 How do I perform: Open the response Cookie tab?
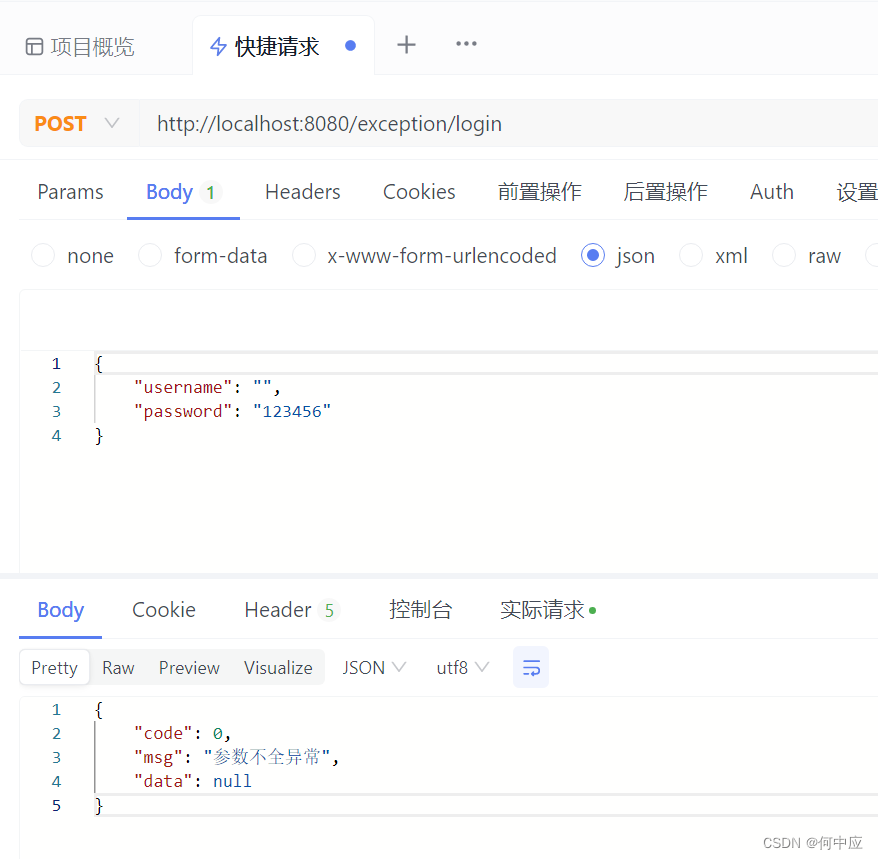164,610
